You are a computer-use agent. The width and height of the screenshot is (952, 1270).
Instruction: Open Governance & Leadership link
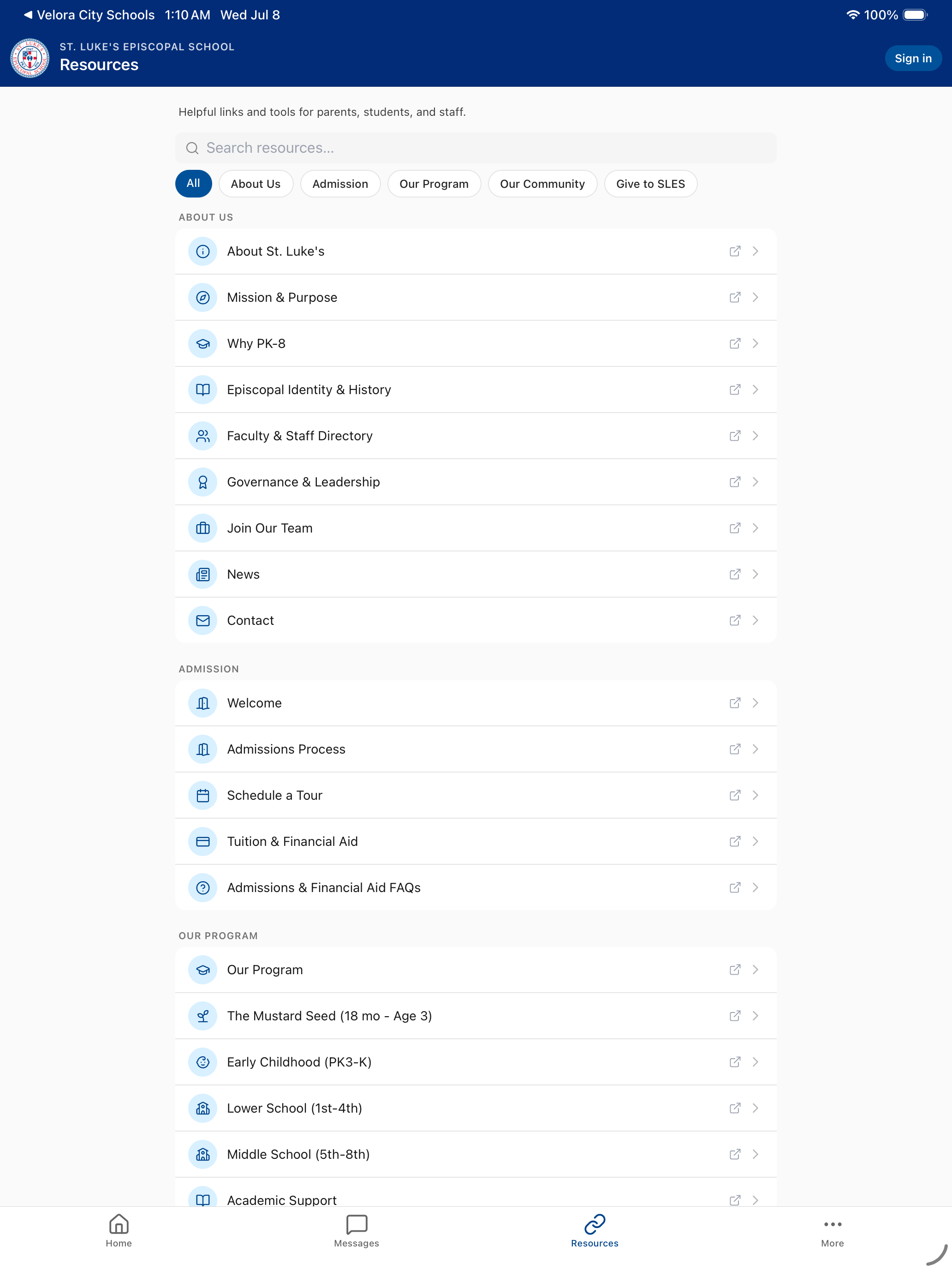tap(476, 482)
